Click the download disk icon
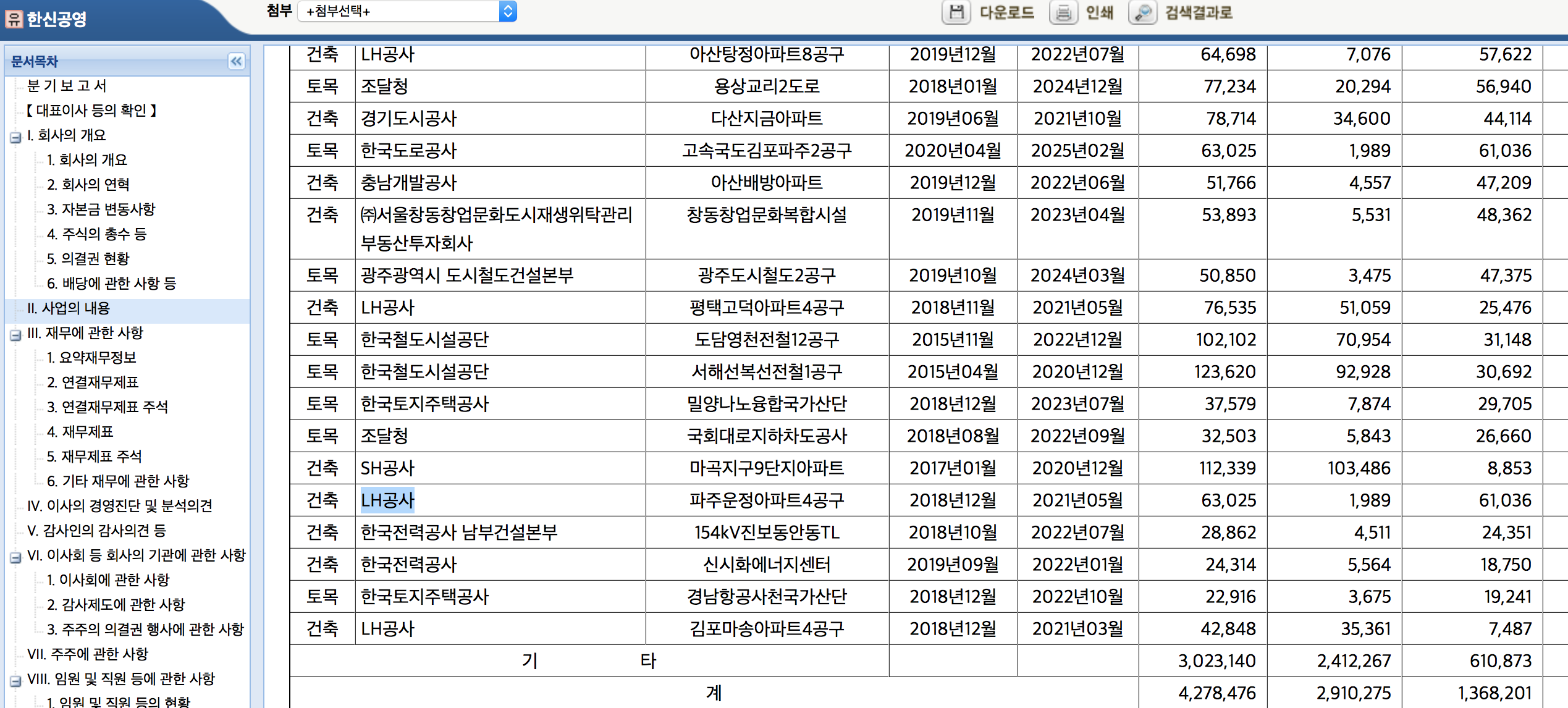The image size is (1568, 708). point(956,12)
